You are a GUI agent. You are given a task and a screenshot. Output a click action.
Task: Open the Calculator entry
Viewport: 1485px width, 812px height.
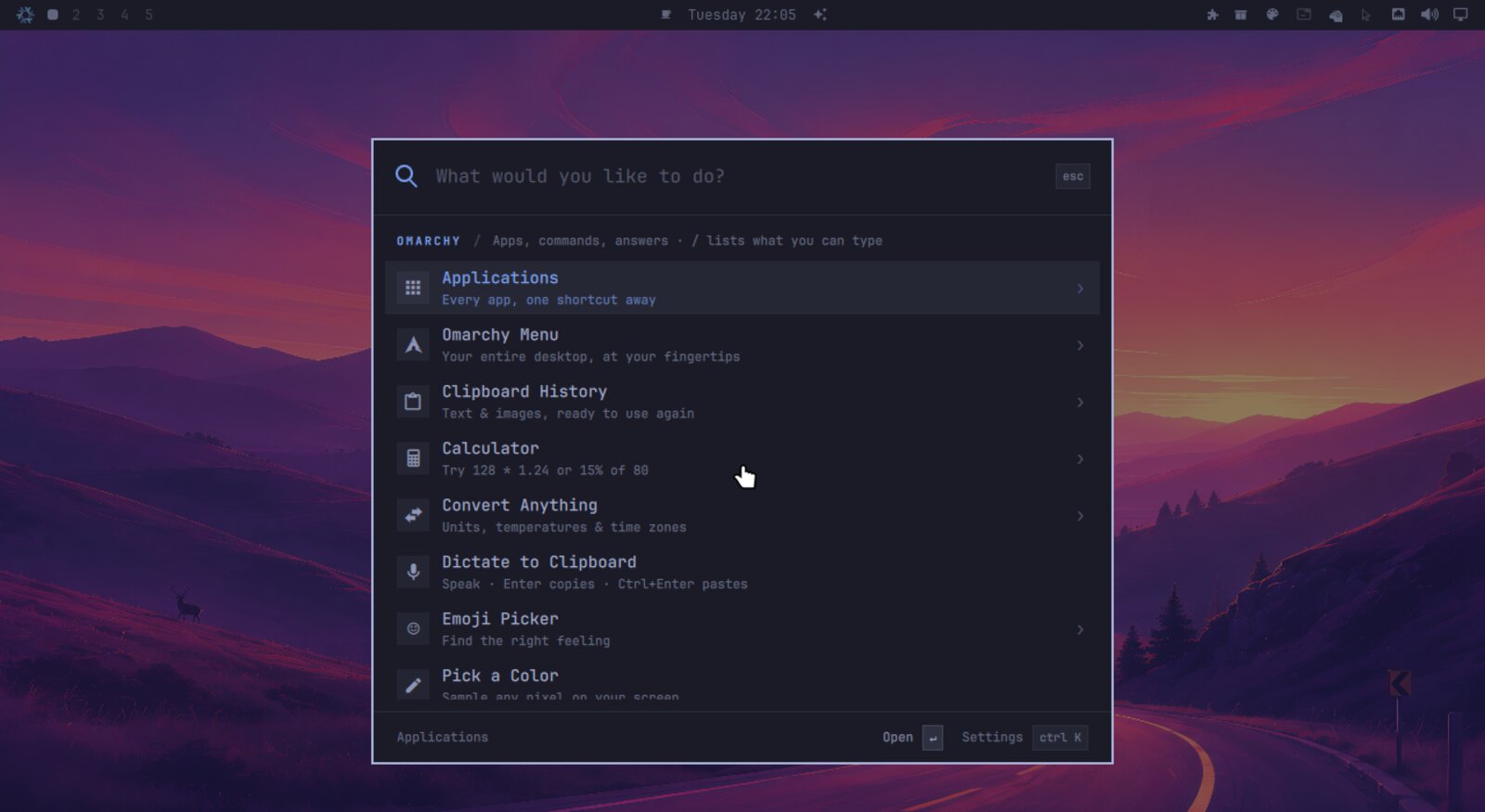tap(742, 458)
